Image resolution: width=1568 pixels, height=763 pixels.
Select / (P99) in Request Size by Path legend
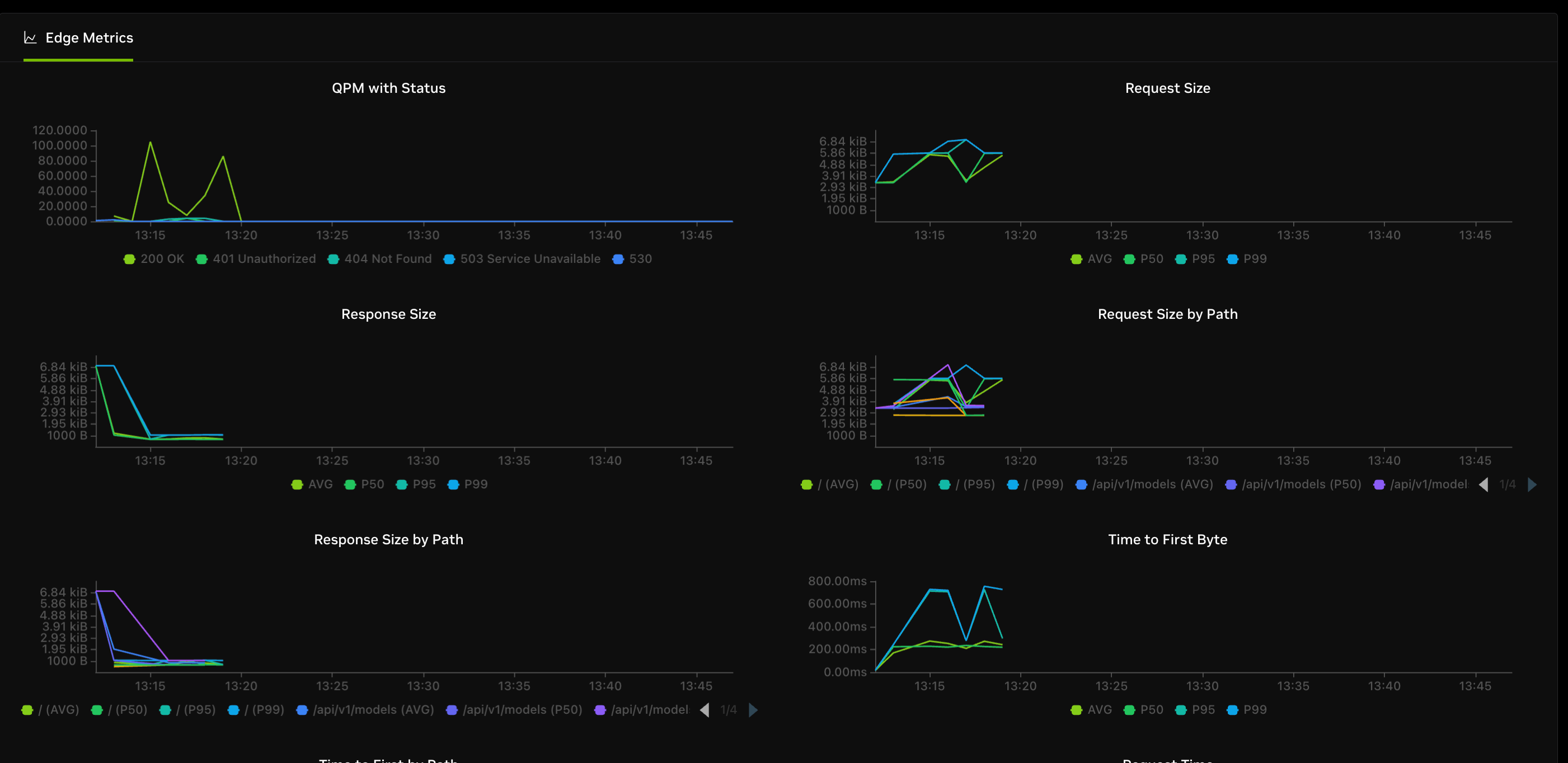point(1035,484)
